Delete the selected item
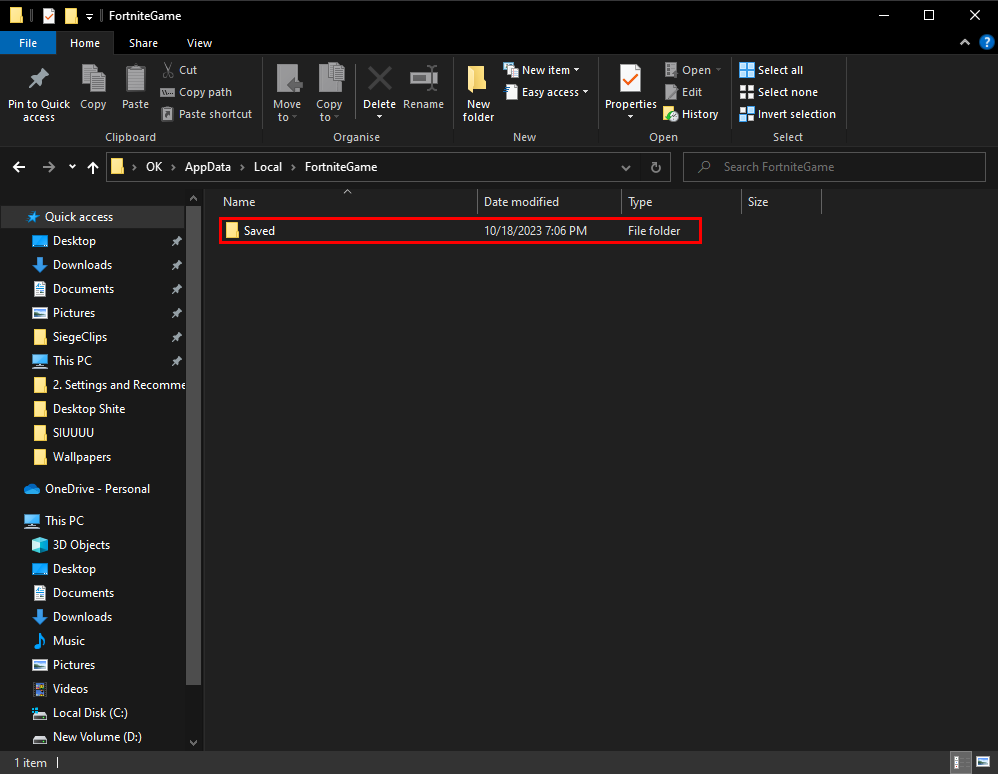 click(x=379, y=92)
